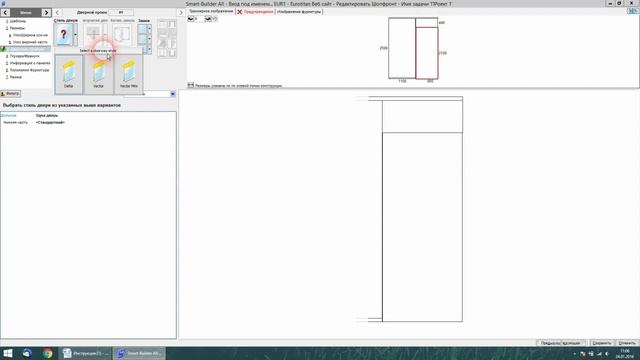This screenshot has height=360, width=640.
Task: Switch to Smart Builder taskbar item
Action: pyautogui.click(x=140, y=353)
